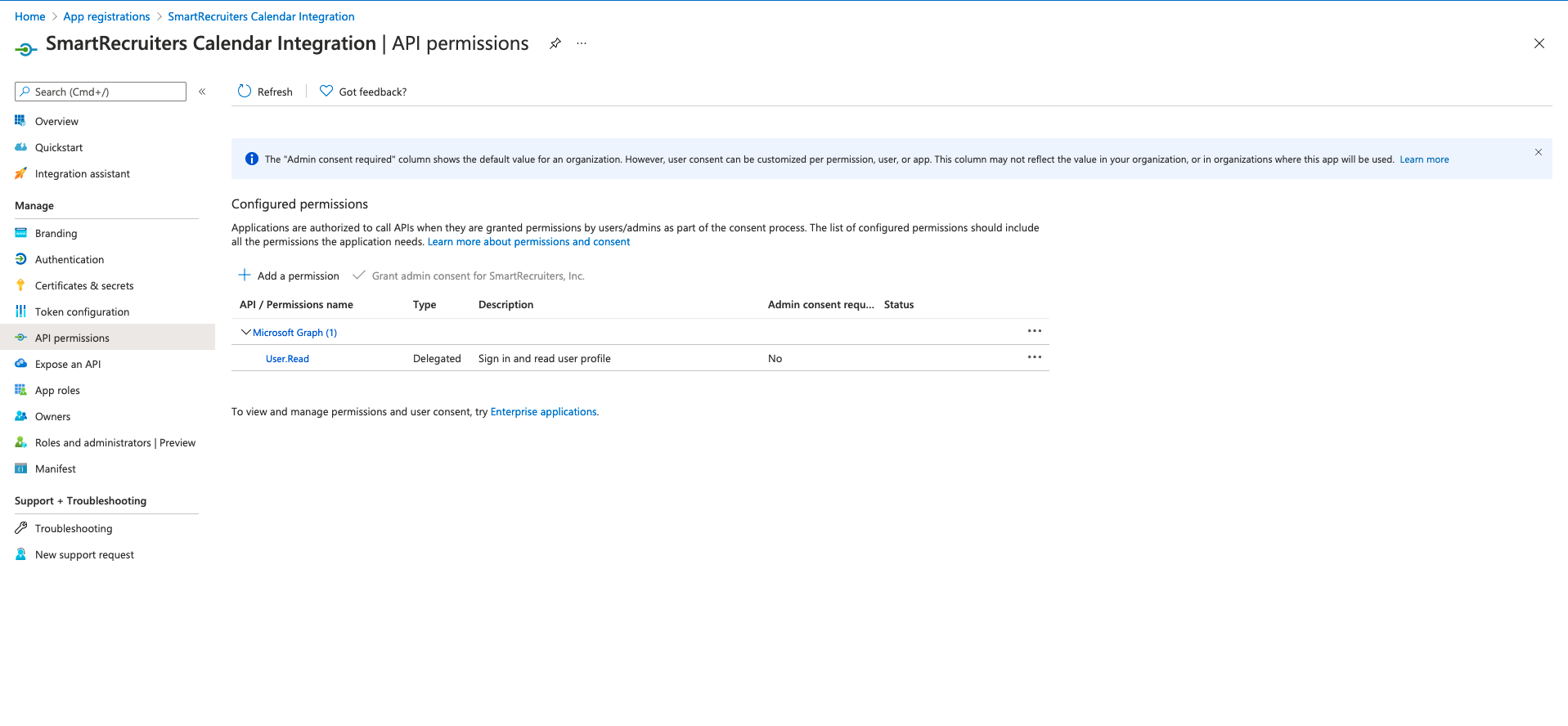This screenshot has width=1568, height=726.
Task: Click Learn more link in the banner
Action: pos(1424,159)
